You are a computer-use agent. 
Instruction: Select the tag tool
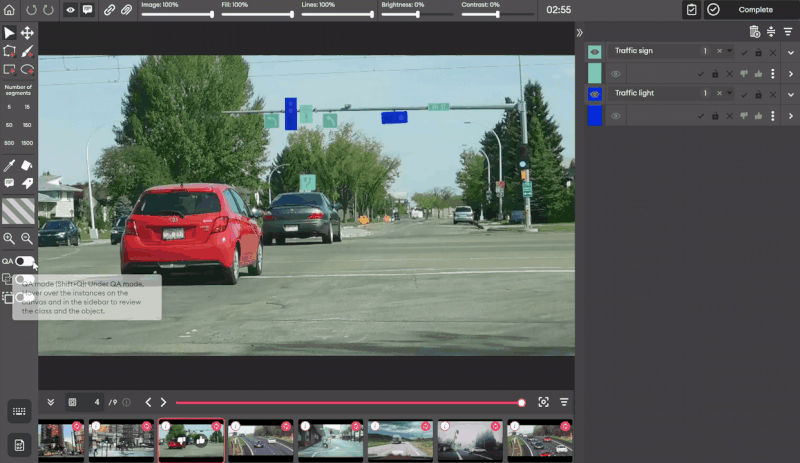(x=27, y=183)
